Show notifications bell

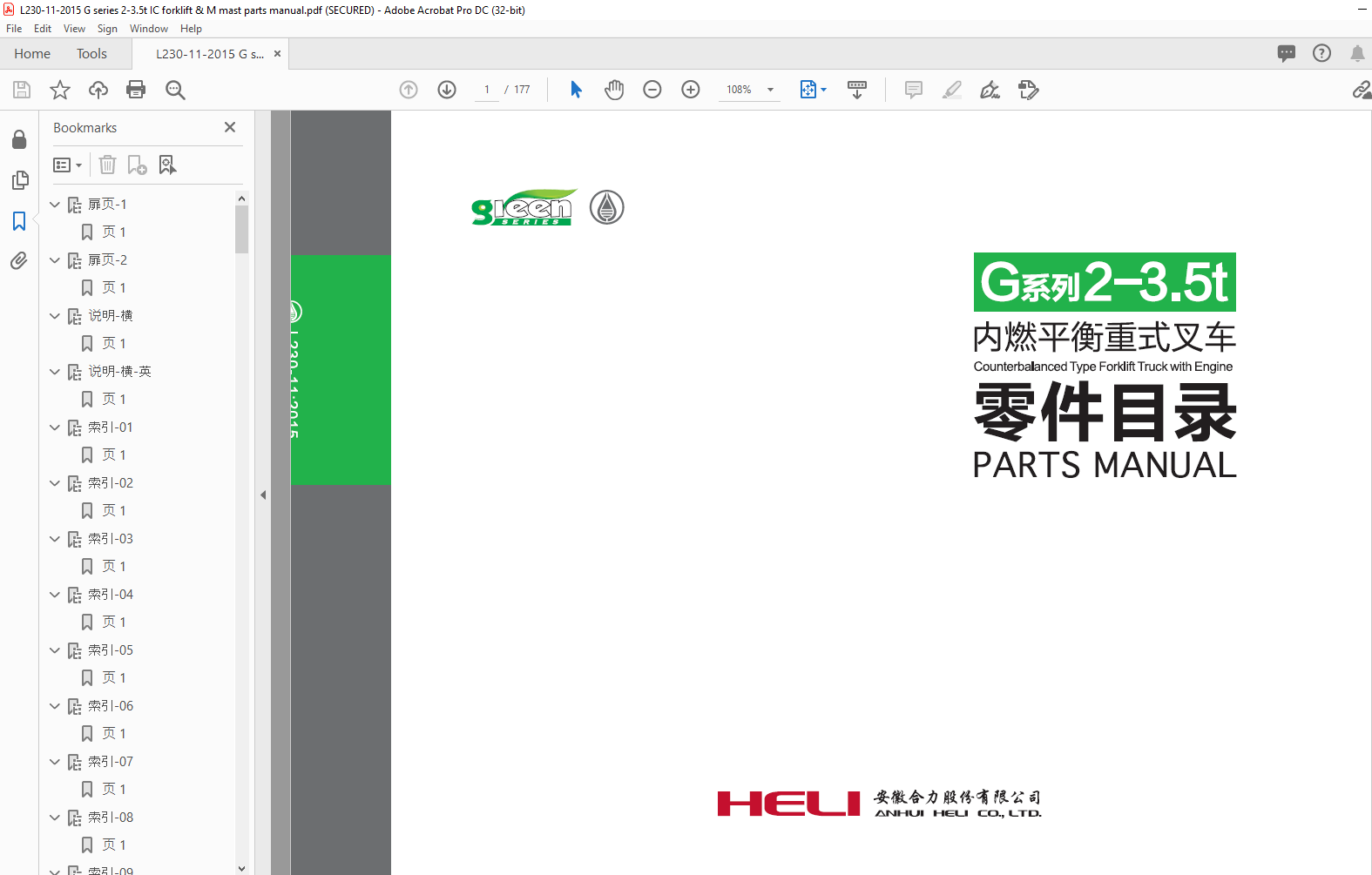(x=1357, y=53)
